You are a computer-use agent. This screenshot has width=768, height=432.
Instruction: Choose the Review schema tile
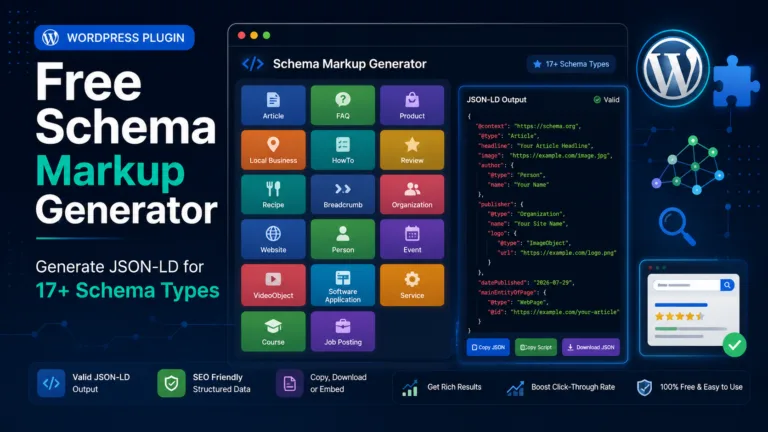(412, 150)
